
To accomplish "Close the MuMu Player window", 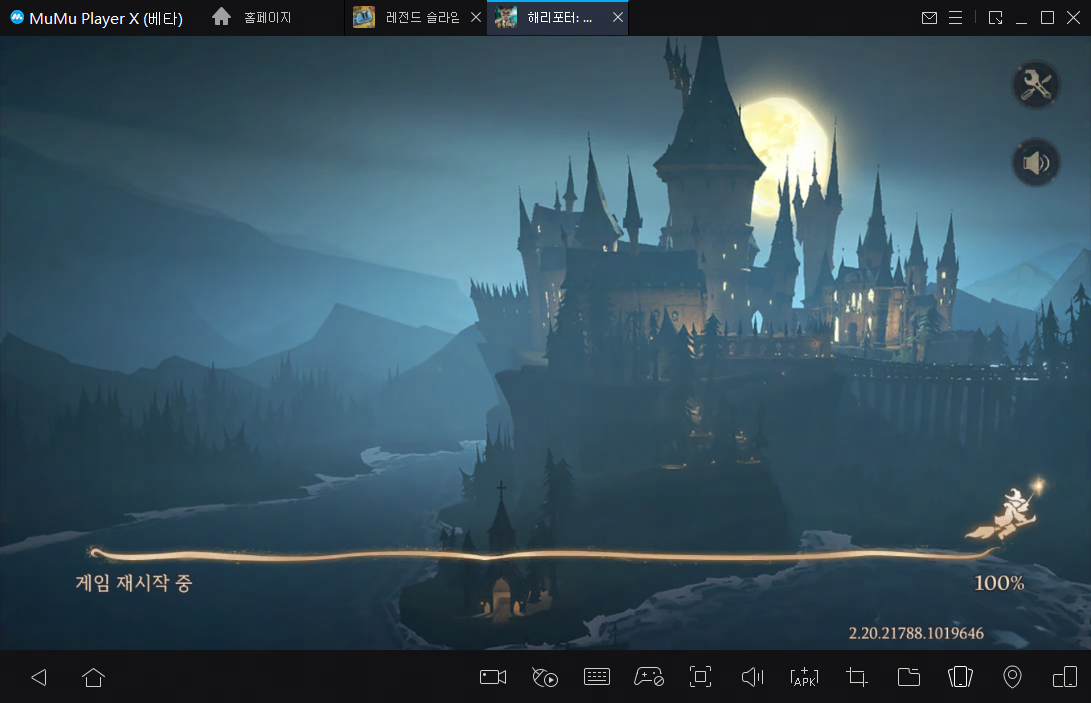I will pyautogui.click(x=1074, y=17).
